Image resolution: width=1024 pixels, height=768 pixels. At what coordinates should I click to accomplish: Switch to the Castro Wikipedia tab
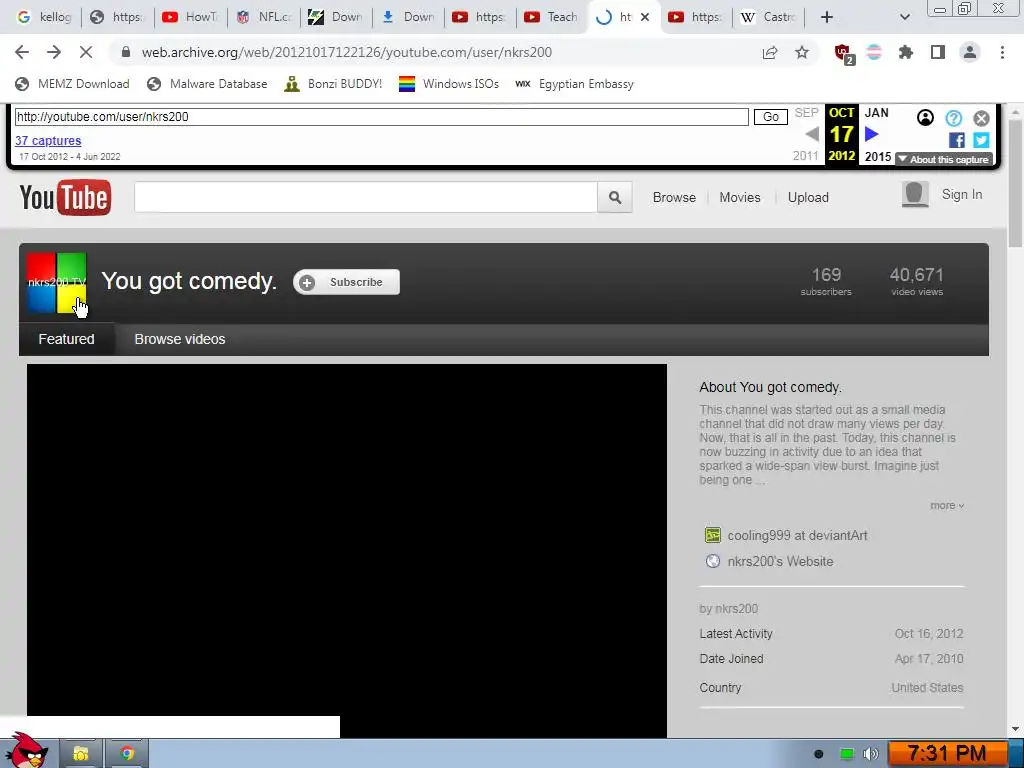coord(769,17)
